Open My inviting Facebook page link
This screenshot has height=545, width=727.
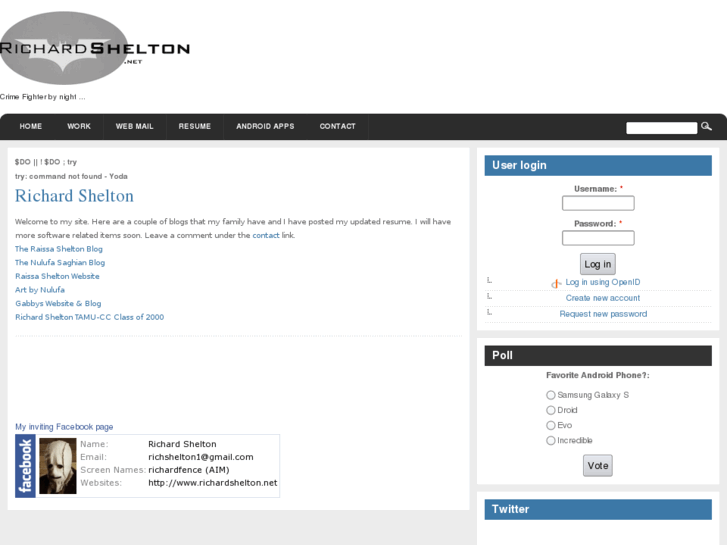pyautogui.click(x=64, y=427)
